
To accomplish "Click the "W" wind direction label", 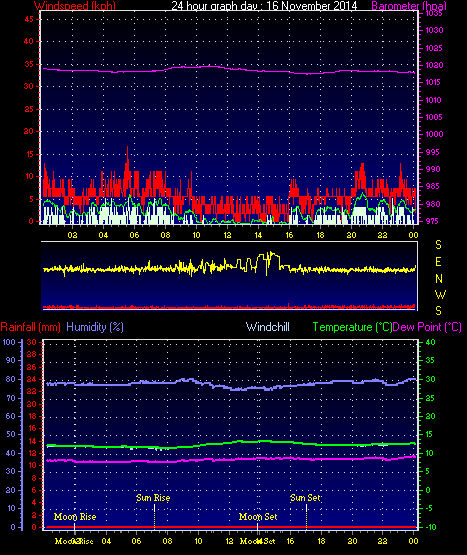I will [x=440, y=294].
